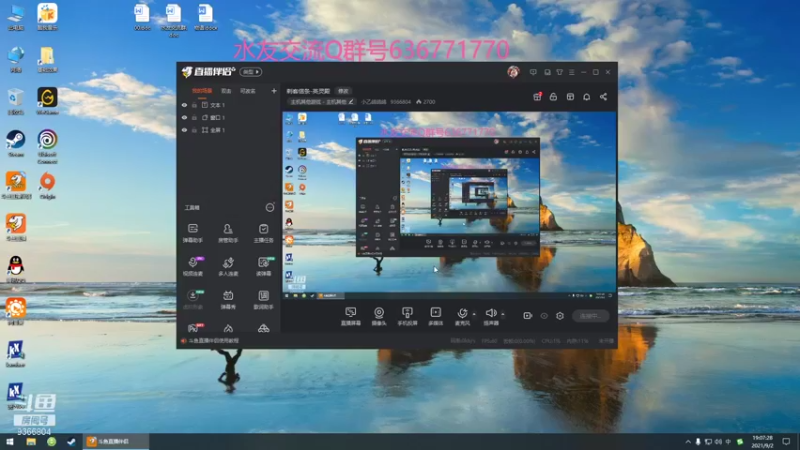Collapse the 工具箱 toolbox panel
This screenshot has width=800, height=450.
pyautogui.click(x=269, y=207)
